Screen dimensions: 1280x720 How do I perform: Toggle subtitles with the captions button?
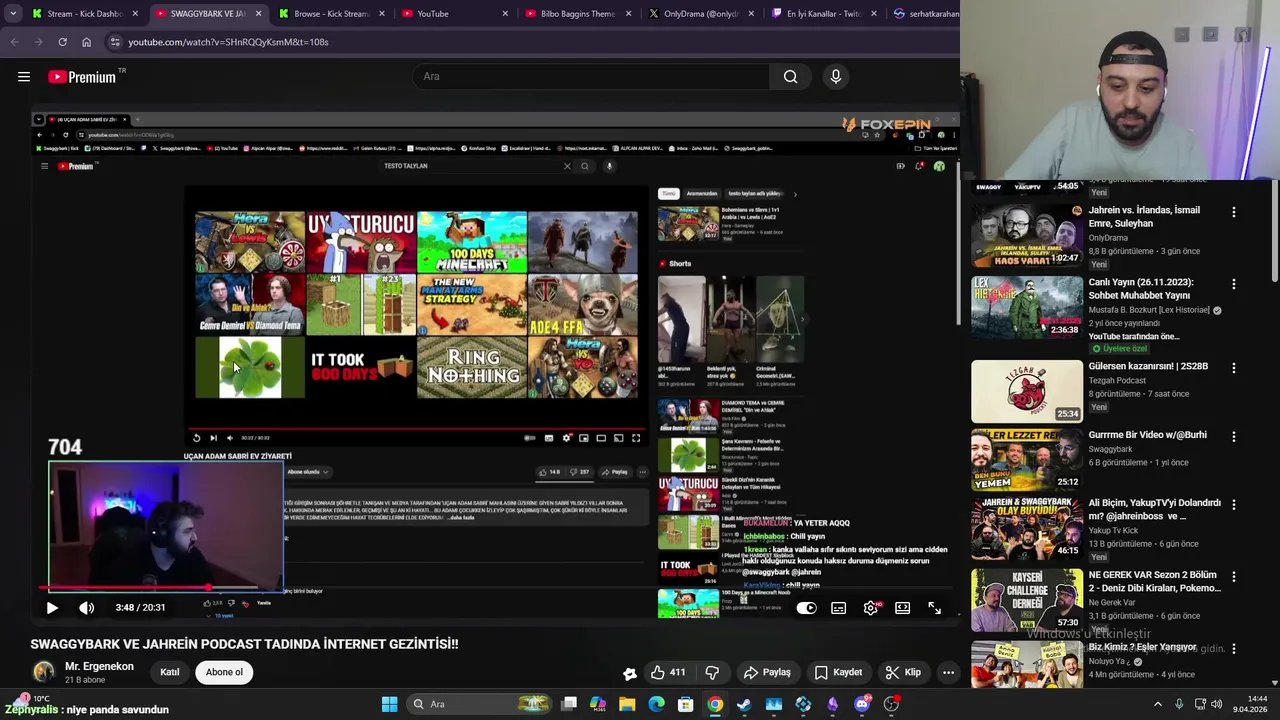(839, 607)
